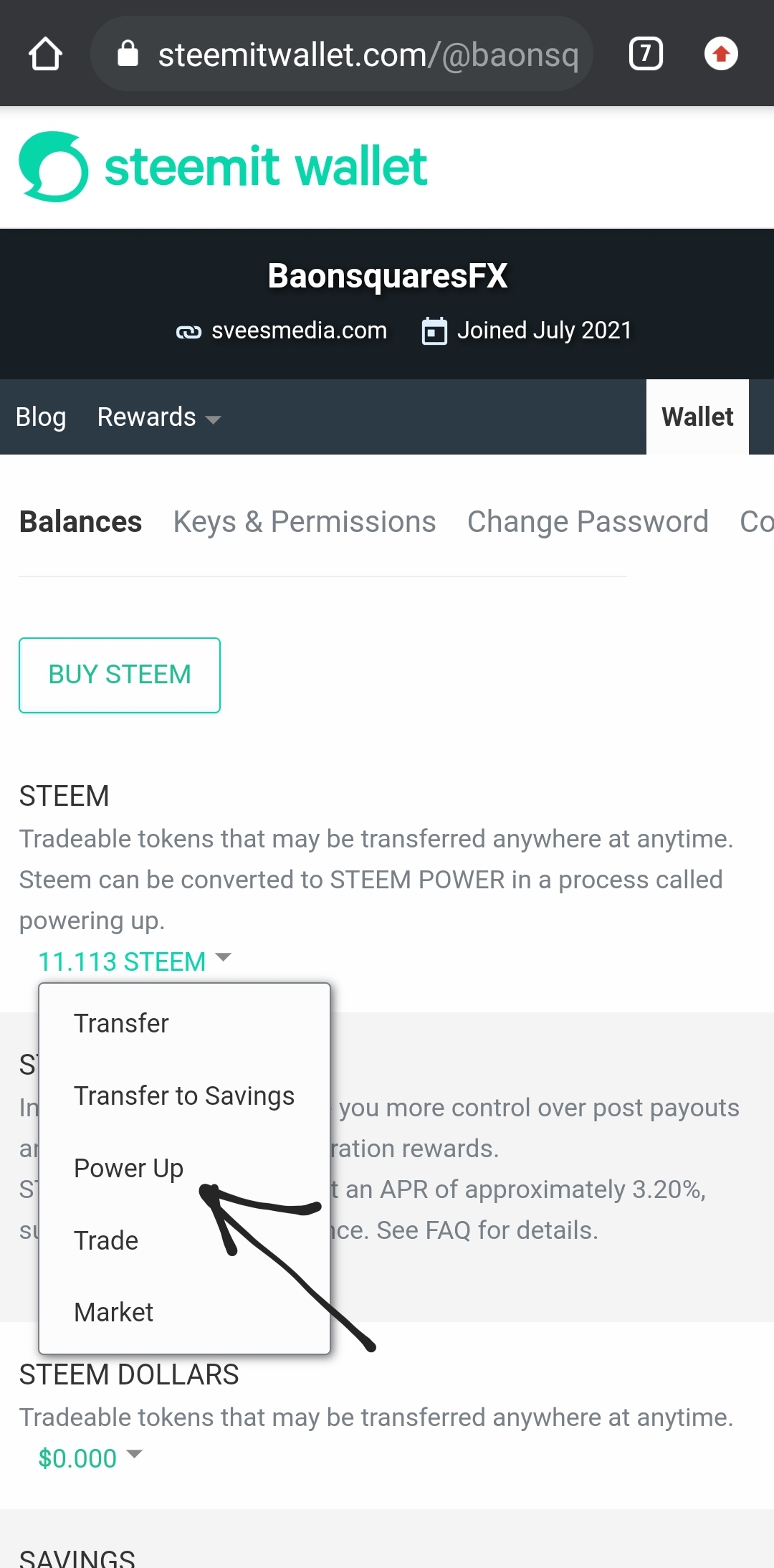Select Transfer from the STEEM menu
The height and width of the screenshot is (1568, 774).
pos(121,1023)
